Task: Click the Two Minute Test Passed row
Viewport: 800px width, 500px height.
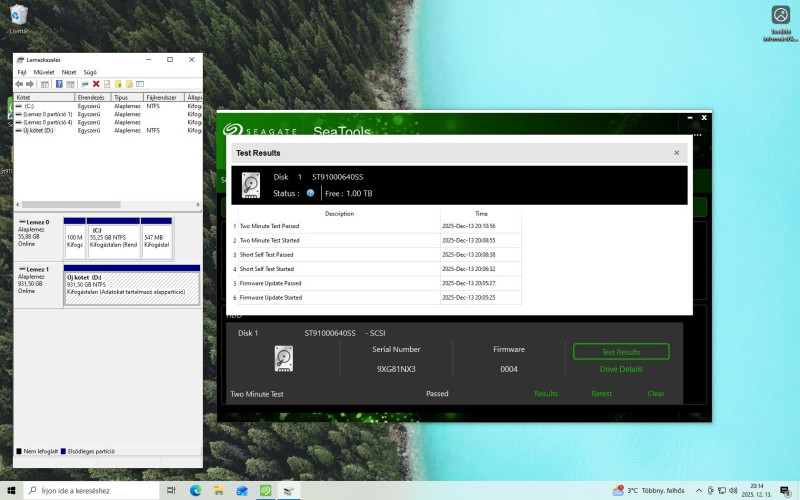Action: (x=377, y=226)
